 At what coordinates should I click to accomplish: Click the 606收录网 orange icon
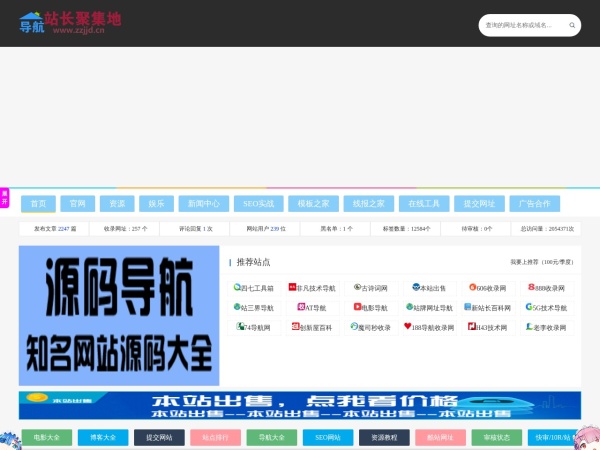473,287
